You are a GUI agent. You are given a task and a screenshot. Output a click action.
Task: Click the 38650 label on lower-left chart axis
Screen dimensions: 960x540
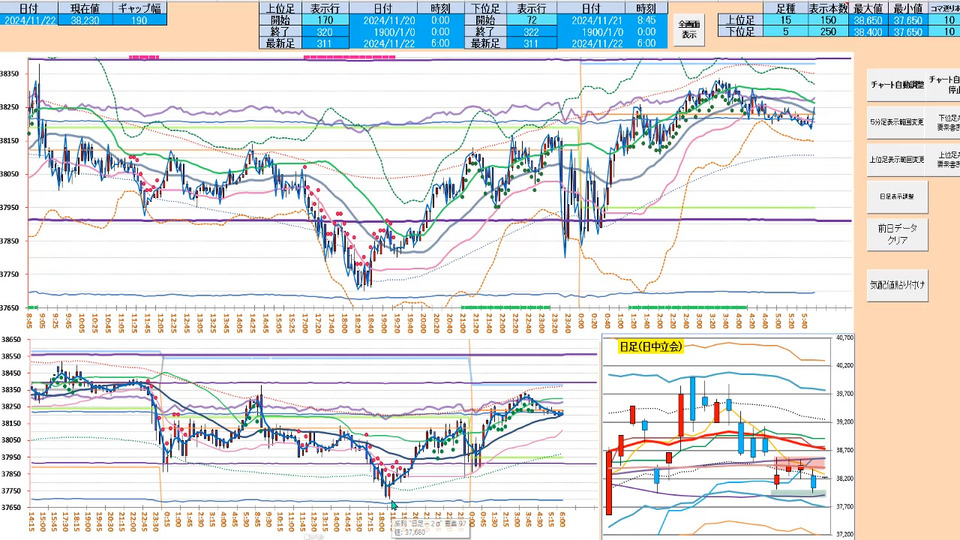point(10,339)
